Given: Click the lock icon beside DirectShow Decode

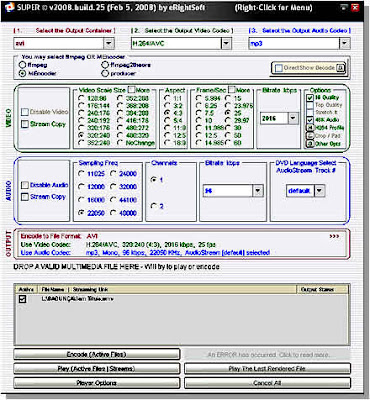Looking at the screenshot, I should tap(340, 68).
